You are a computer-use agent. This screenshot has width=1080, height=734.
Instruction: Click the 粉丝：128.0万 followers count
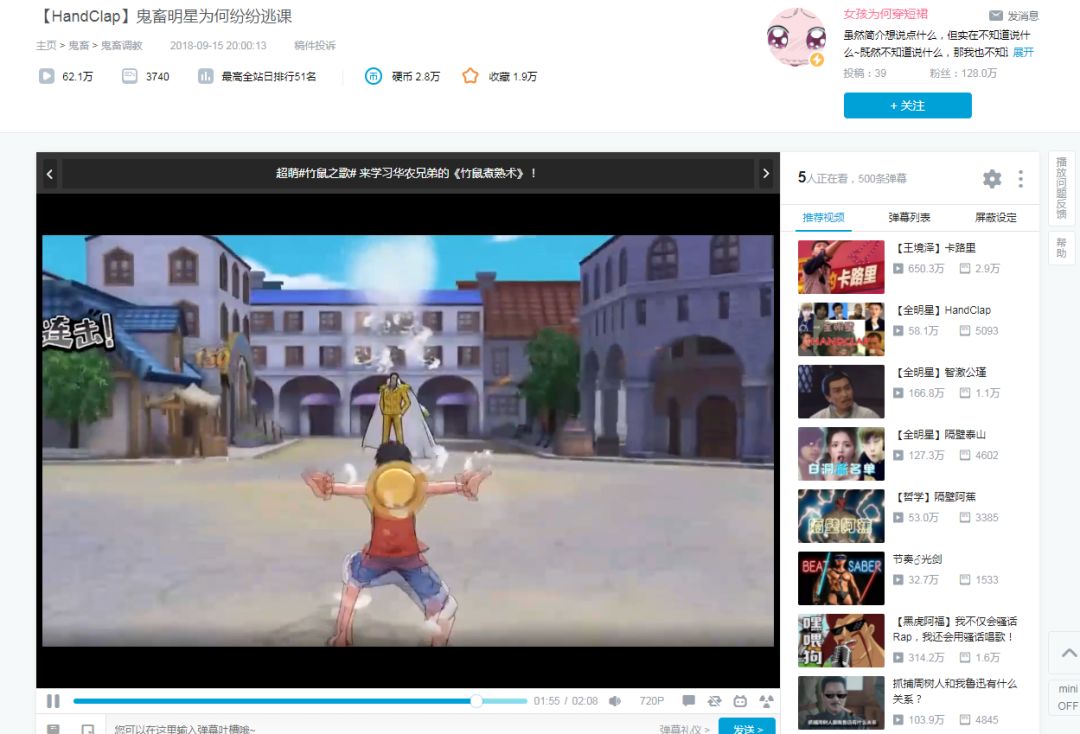[x=963, y=73]
